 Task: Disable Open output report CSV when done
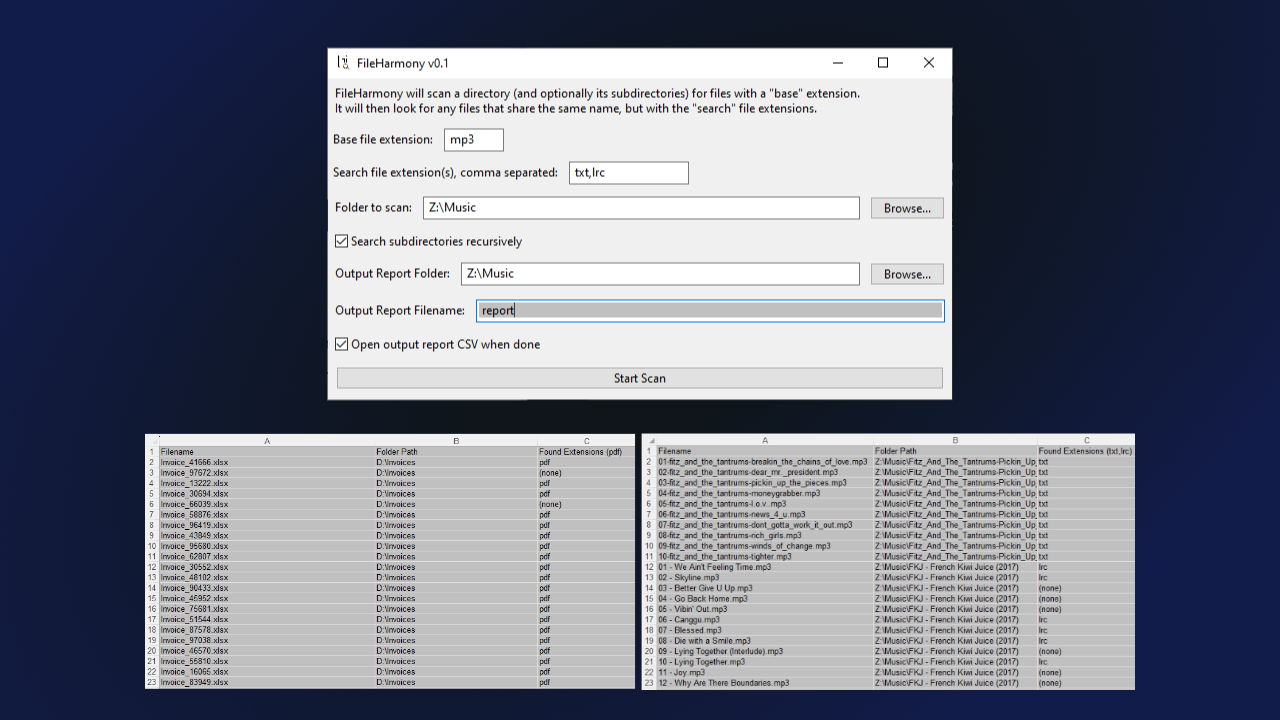tap(341, 344)
